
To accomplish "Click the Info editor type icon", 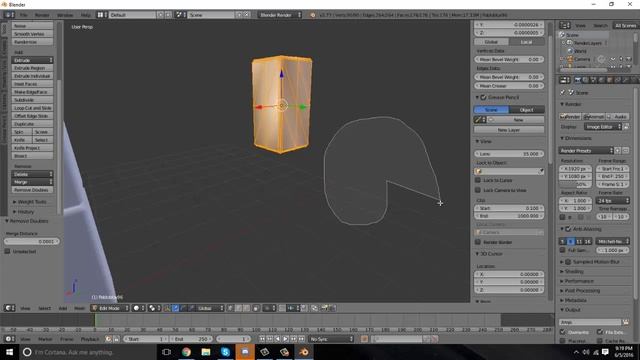I will point(9,15).
